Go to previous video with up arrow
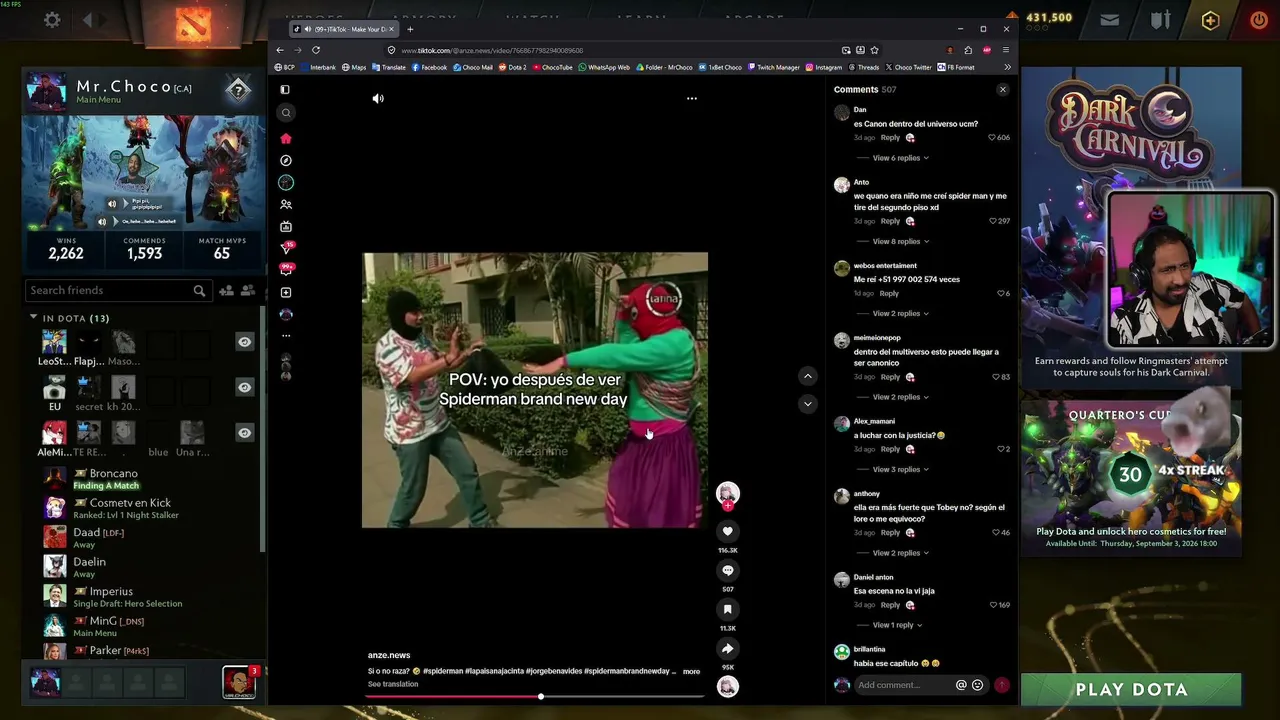The height and width of the screenshot is (720, 1280). 808,376
